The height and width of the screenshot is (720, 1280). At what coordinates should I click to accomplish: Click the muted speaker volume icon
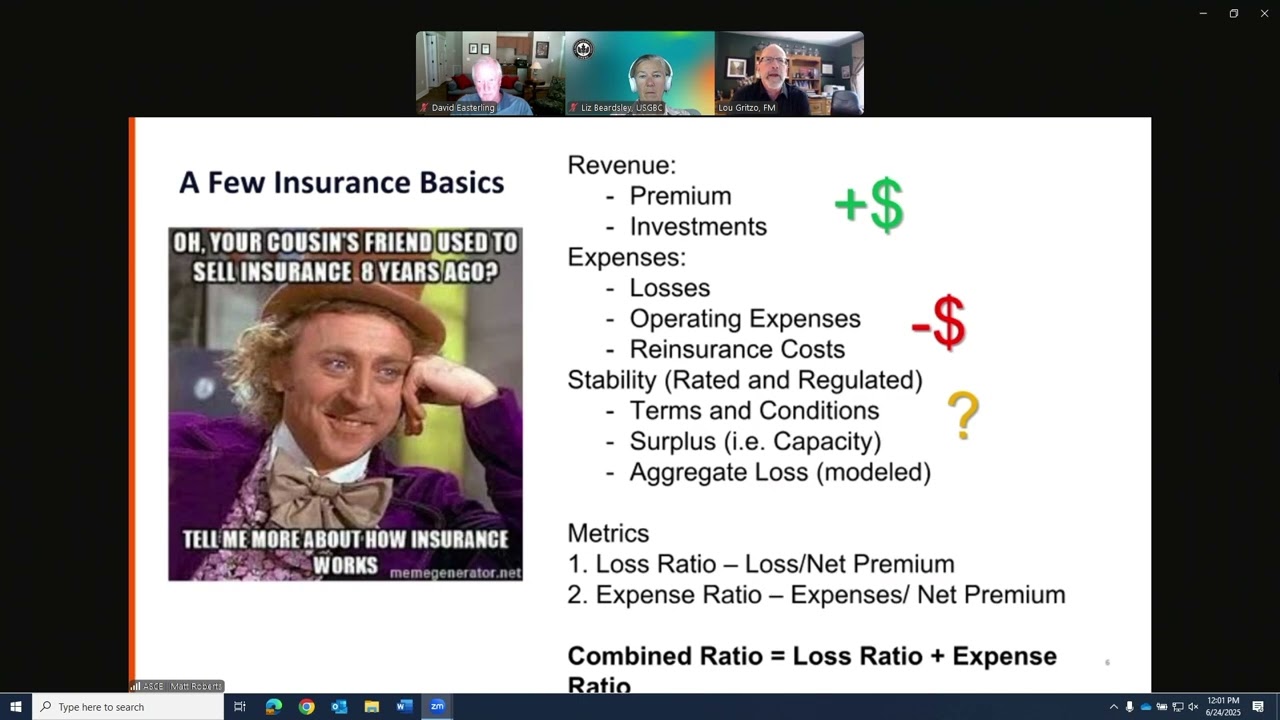click(1193, 707)
